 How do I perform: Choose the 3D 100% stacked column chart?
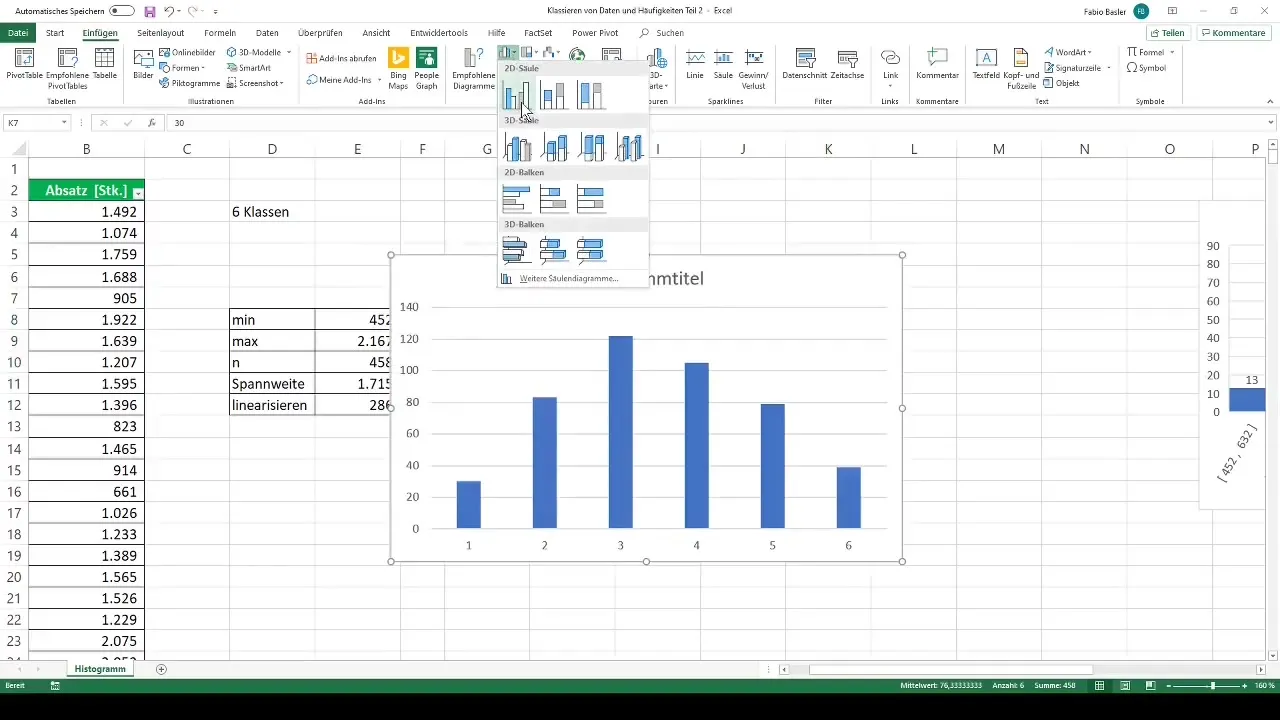click(591, 147)
